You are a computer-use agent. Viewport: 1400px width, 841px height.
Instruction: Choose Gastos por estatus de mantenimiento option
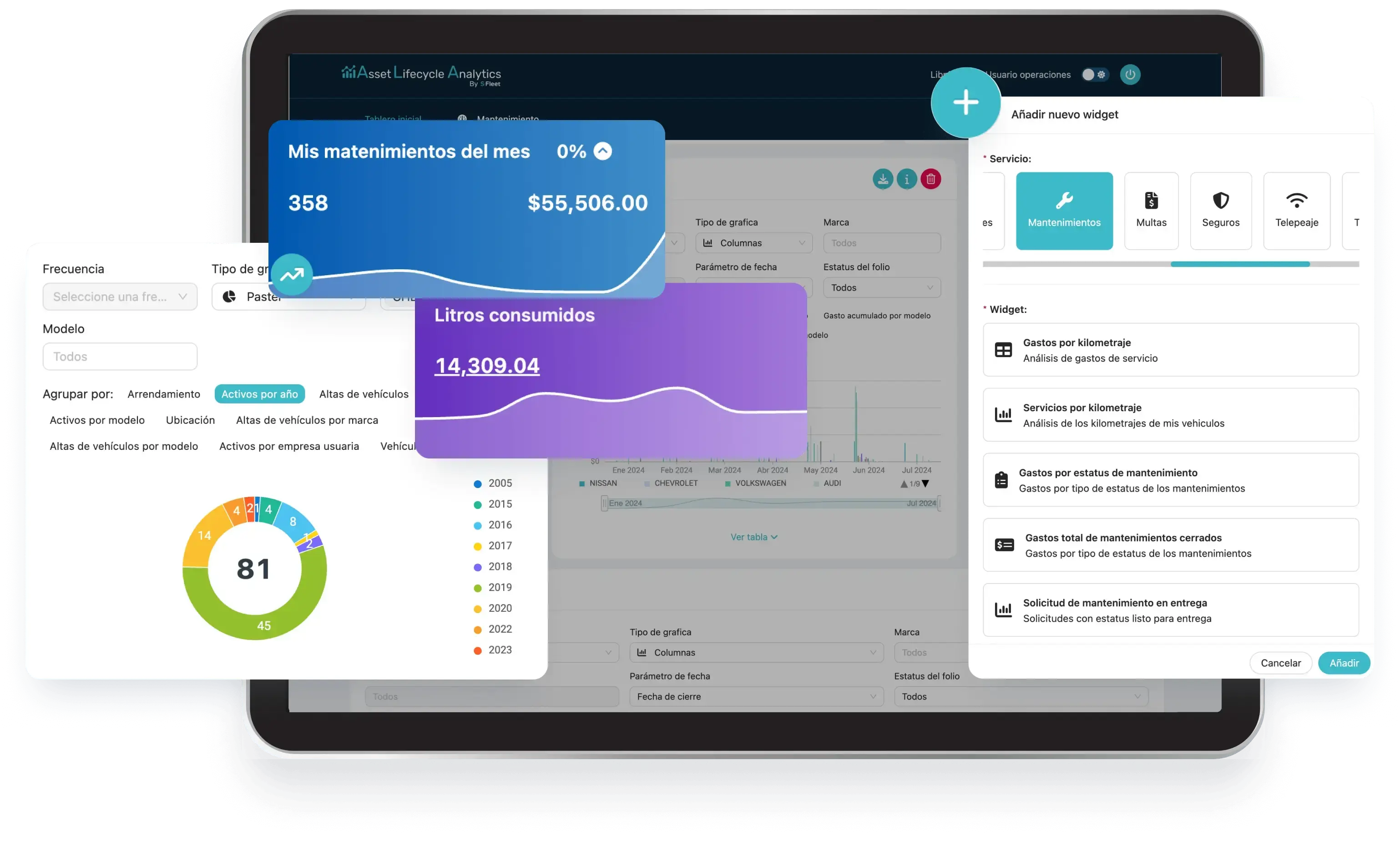[1170, 480]
